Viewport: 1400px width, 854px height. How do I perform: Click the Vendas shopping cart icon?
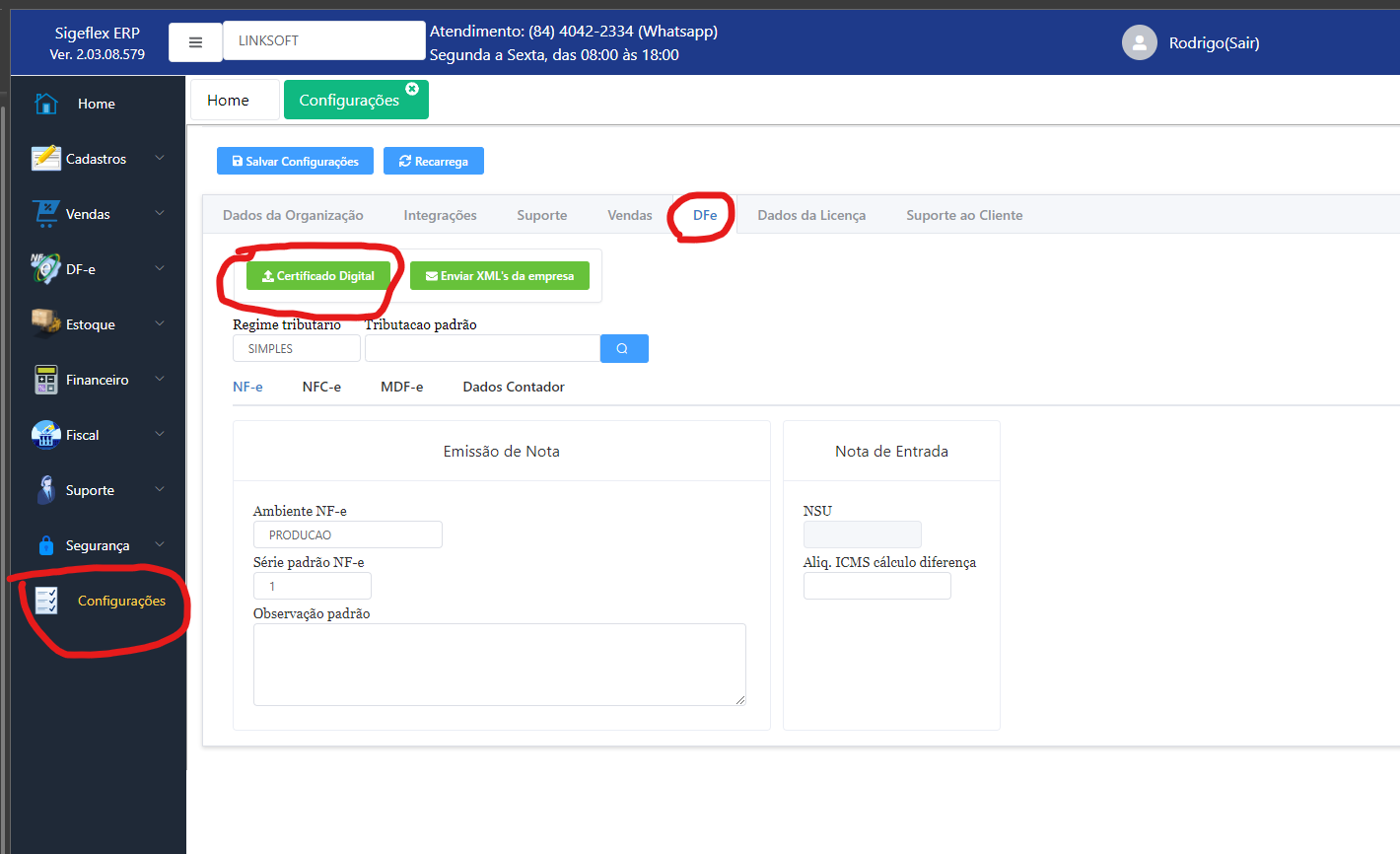45,214
